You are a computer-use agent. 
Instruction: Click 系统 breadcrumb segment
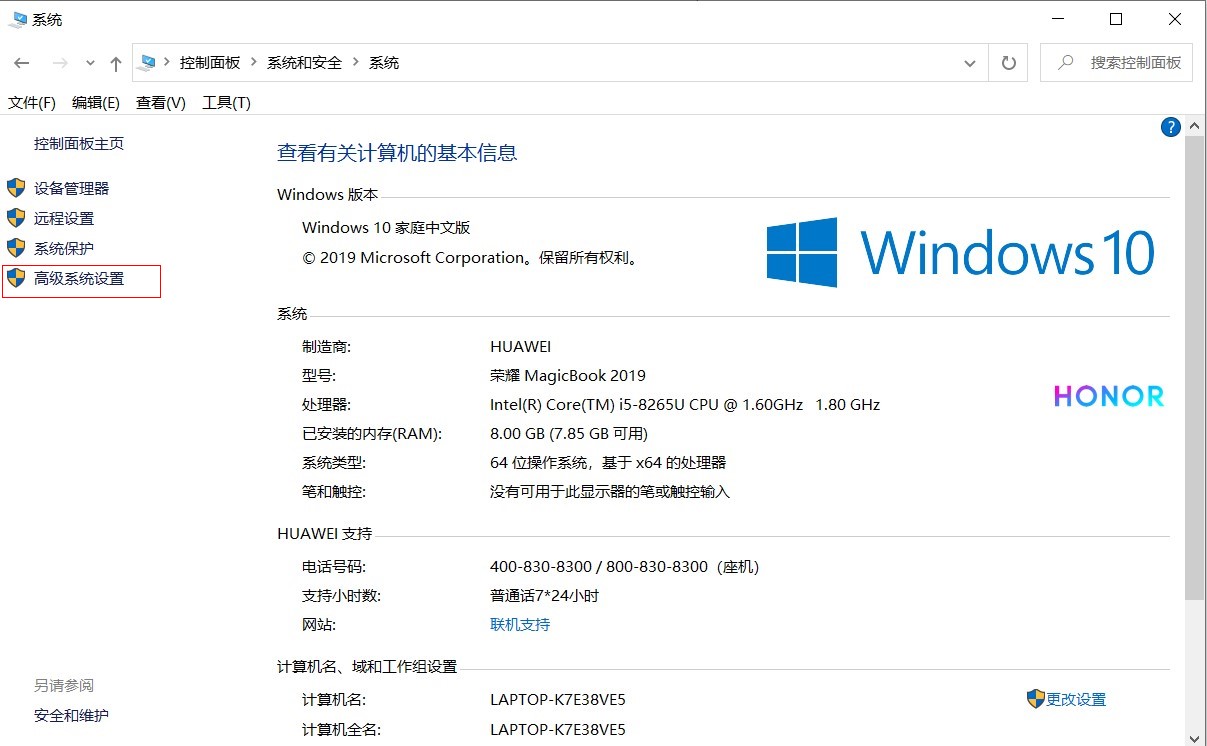pos(384,63)
